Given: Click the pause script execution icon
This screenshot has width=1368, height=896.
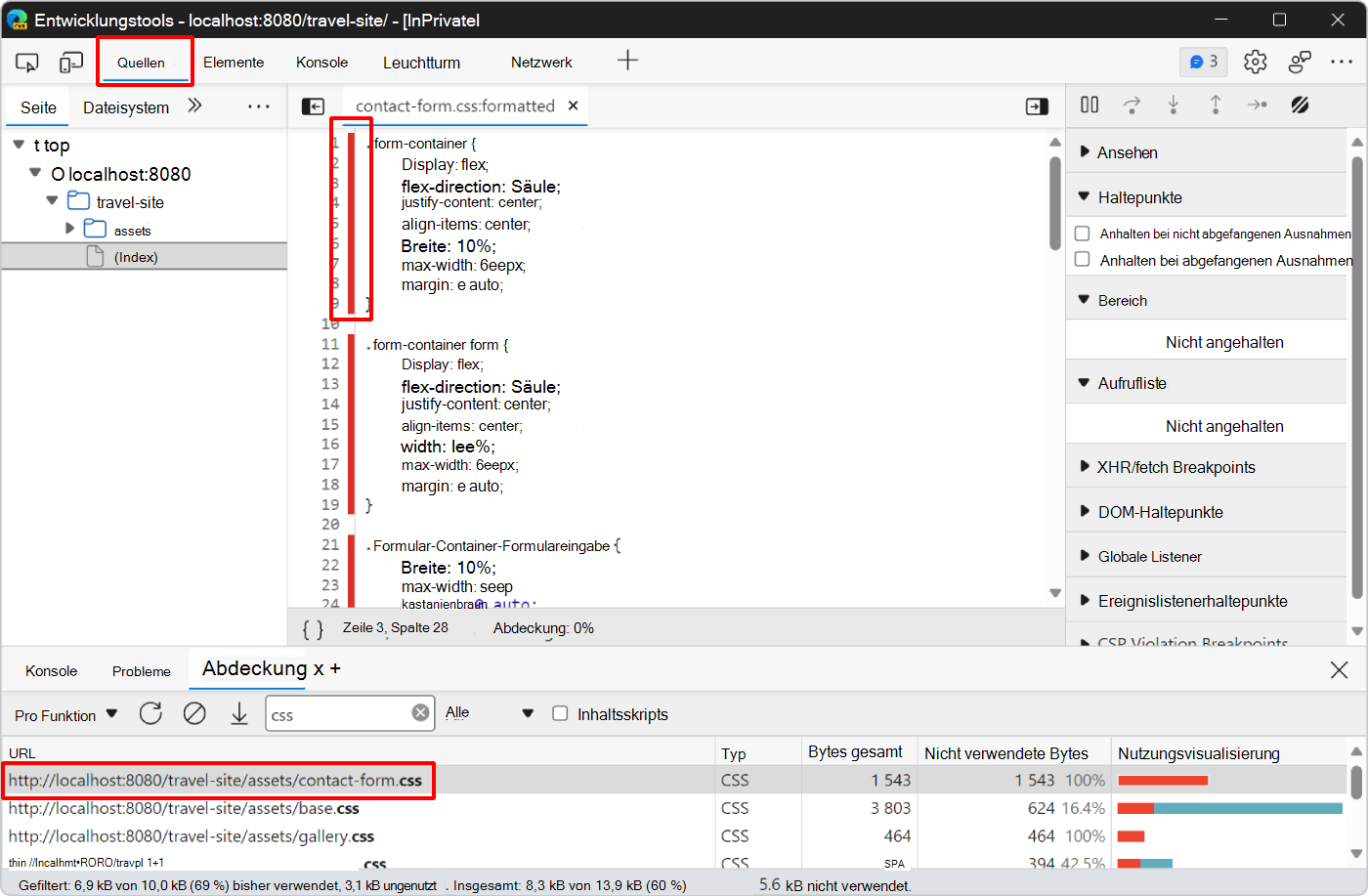Looking at the screenshot, I should pyautogui.click(x=1090, y=105).
